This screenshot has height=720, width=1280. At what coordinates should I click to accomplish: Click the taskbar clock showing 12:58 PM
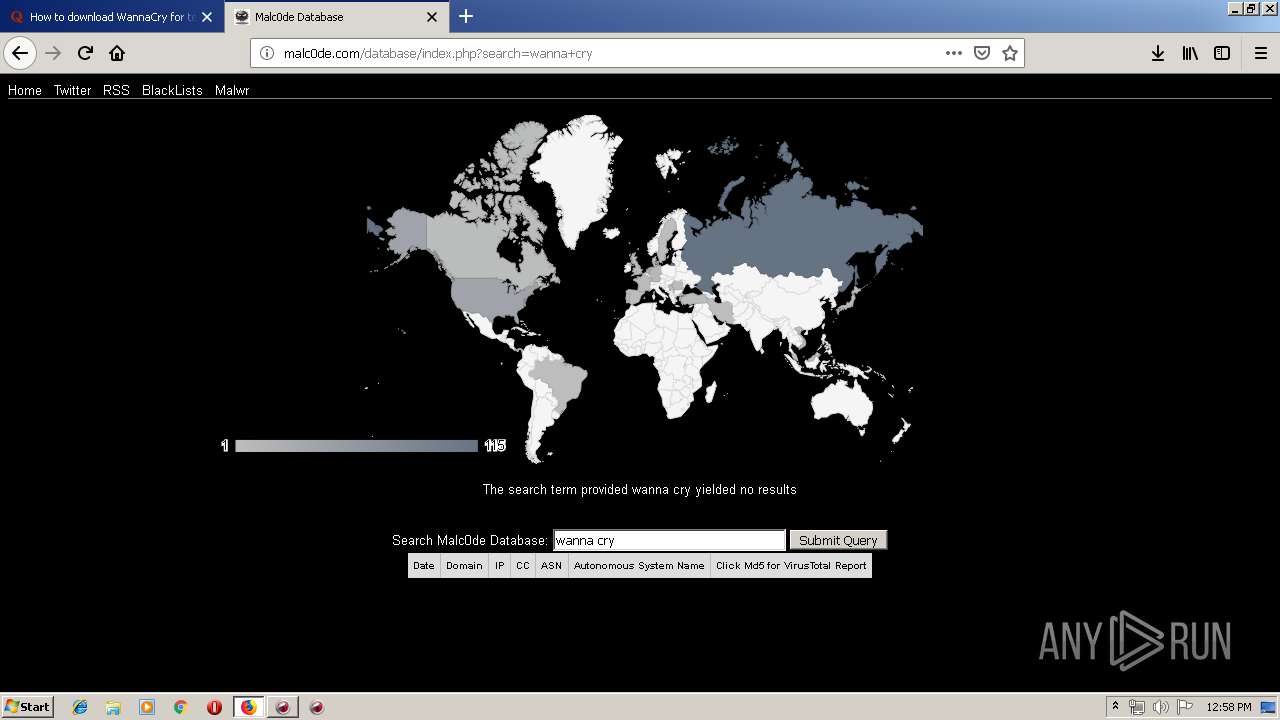point(1229,707)
